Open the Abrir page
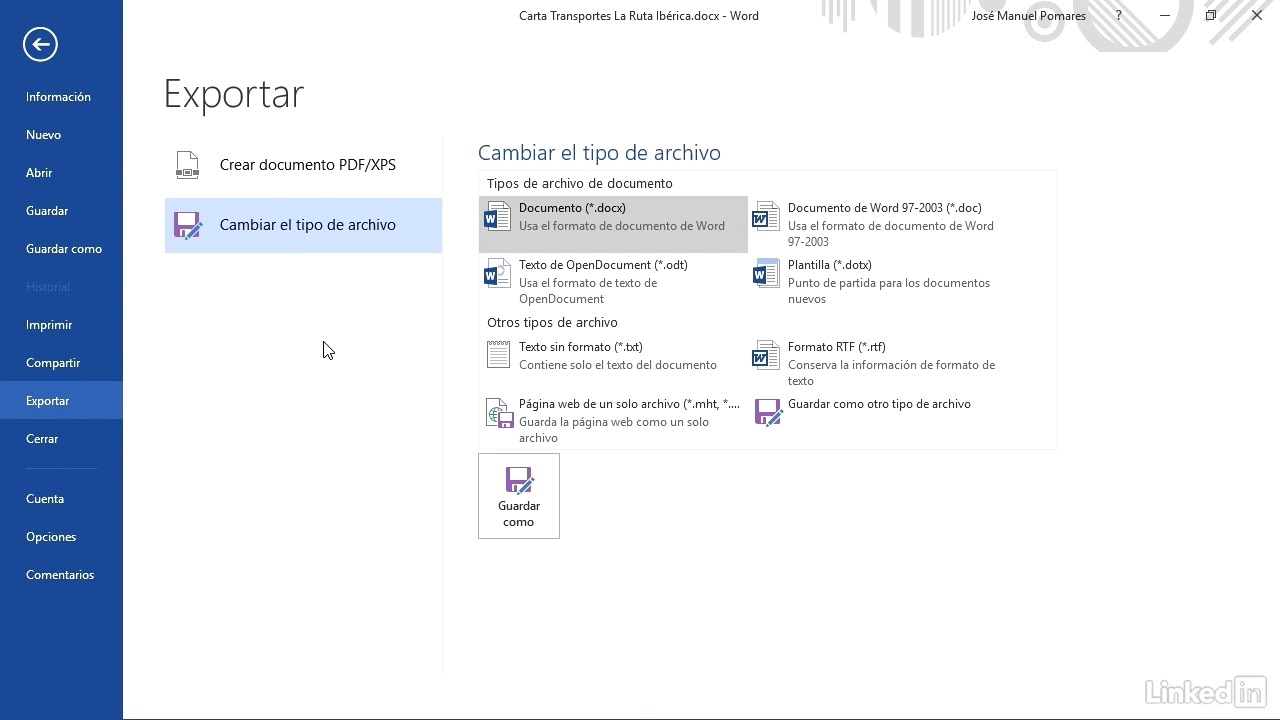 click(61, 173)
